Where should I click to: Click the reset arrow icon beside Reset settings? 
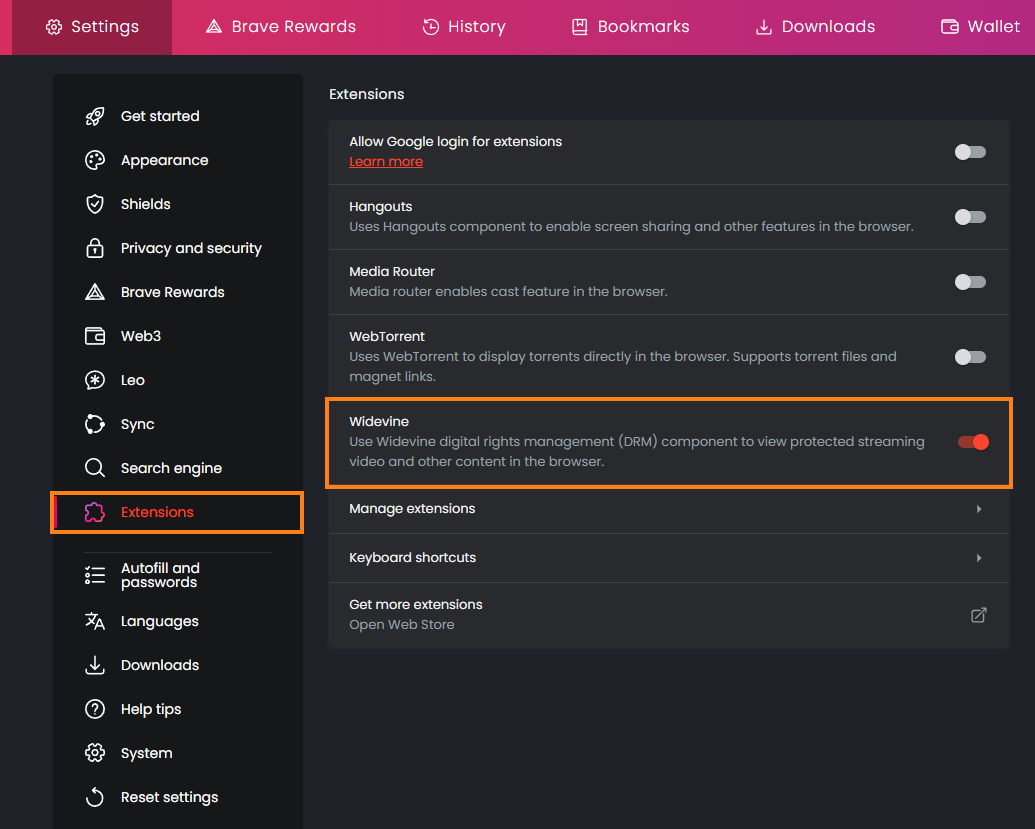coord(95,797)
